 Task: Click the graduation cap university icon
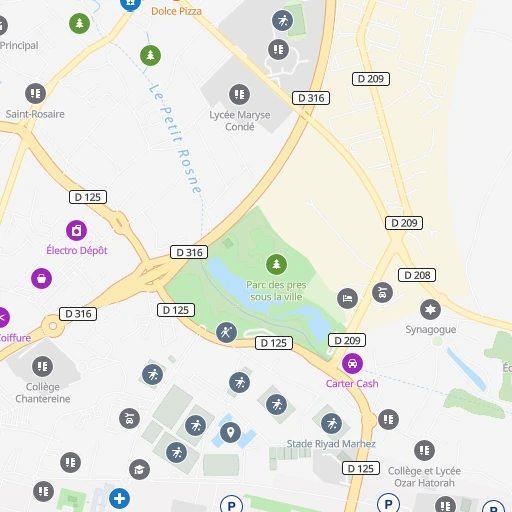[139, 469]
